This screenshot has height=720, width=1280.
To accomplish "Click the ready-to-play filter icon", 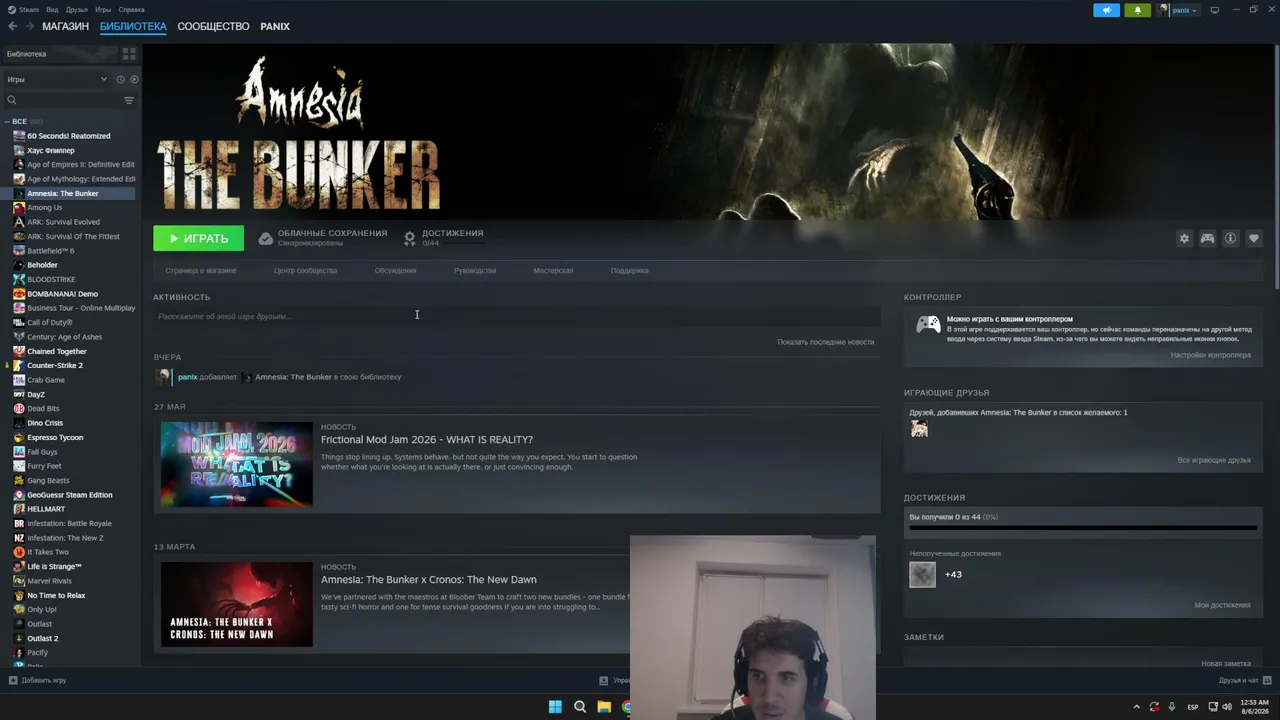I will pyautogui.click(x=134, y=79).
